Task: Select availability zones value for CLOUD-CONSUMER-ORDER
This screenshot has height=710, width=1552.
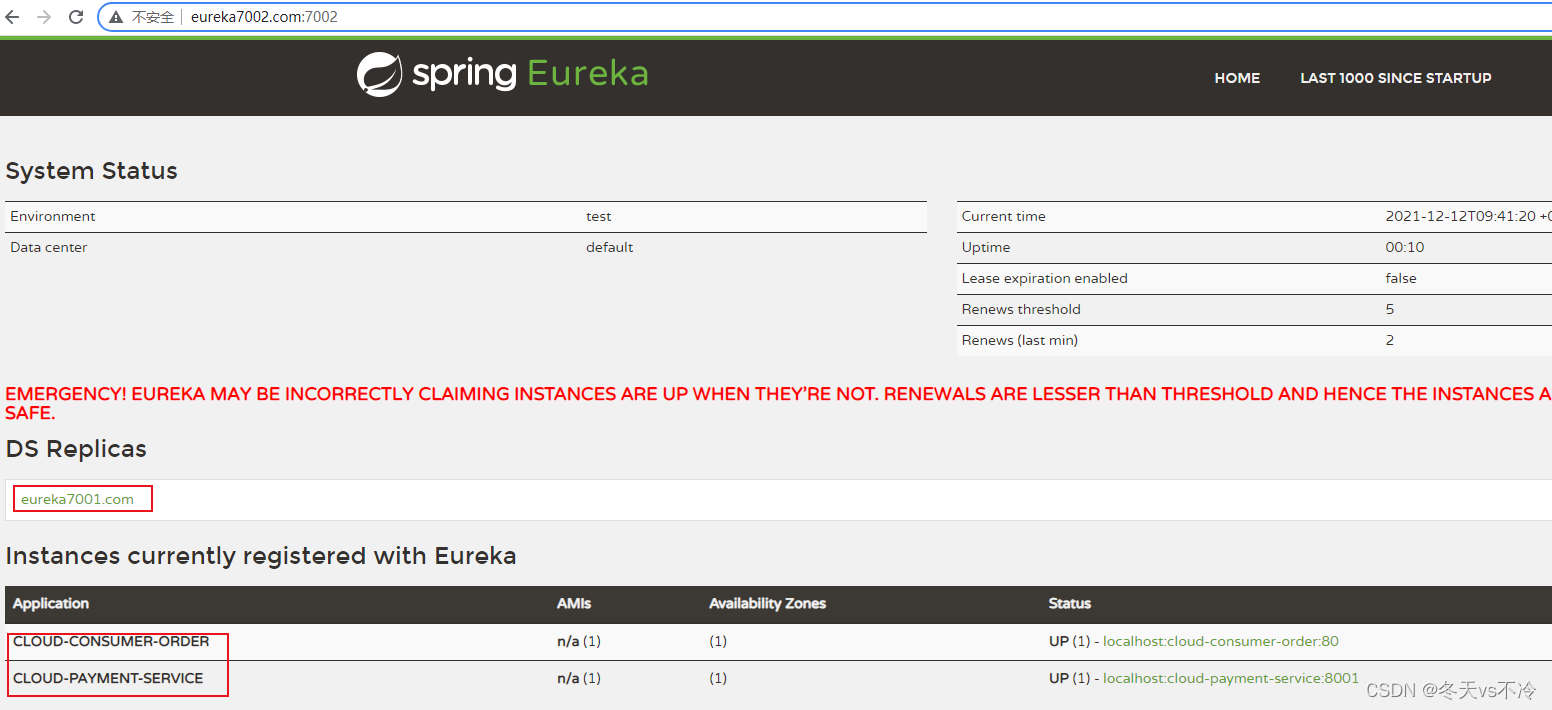Action: point(717,641)
